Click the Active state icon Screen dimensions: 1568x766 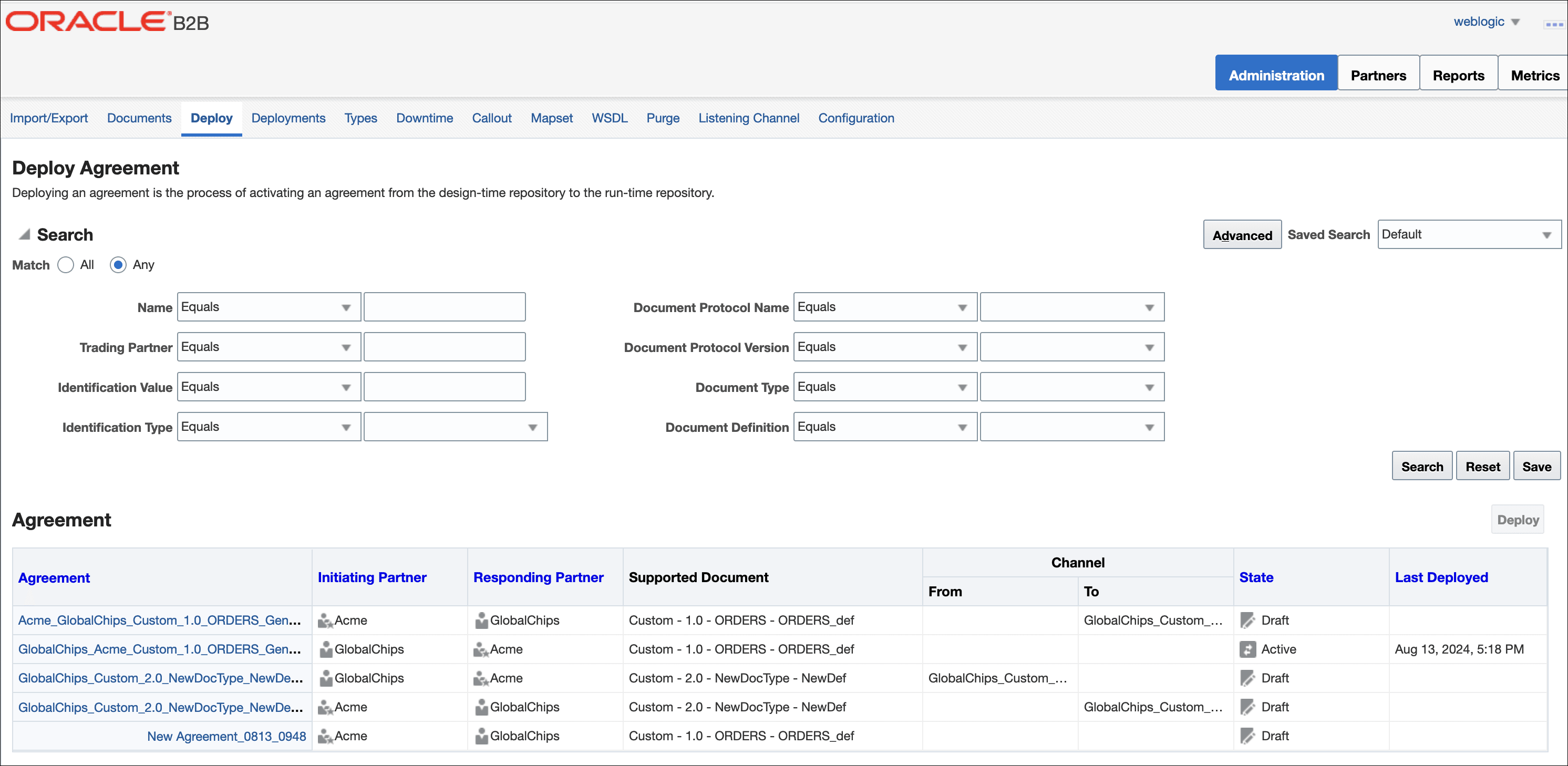(x=1247, y=649)
